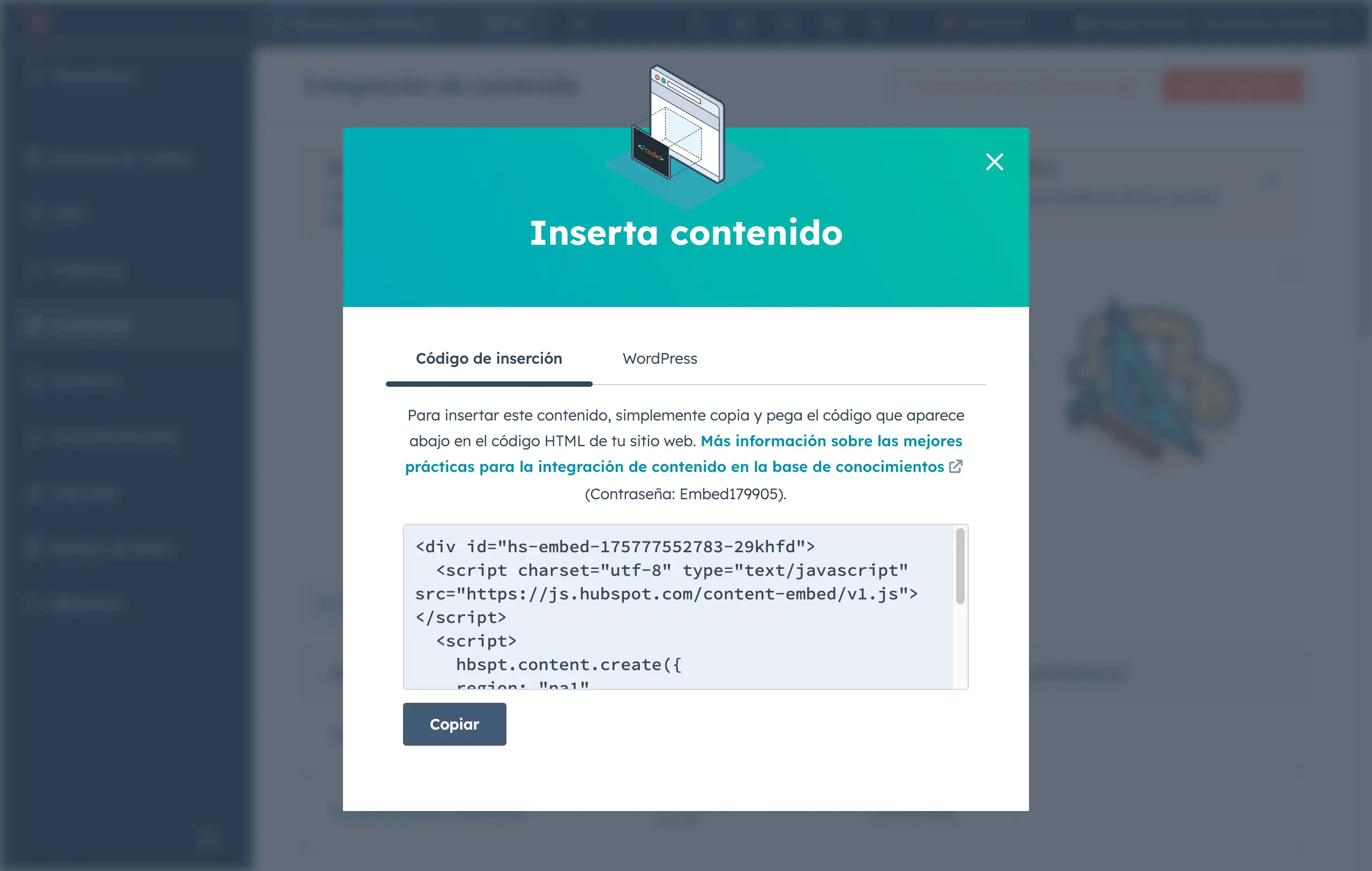Screen dimensions: 1372x871
Task: Switch to the WordPress tab
Action: click(659, 358)
